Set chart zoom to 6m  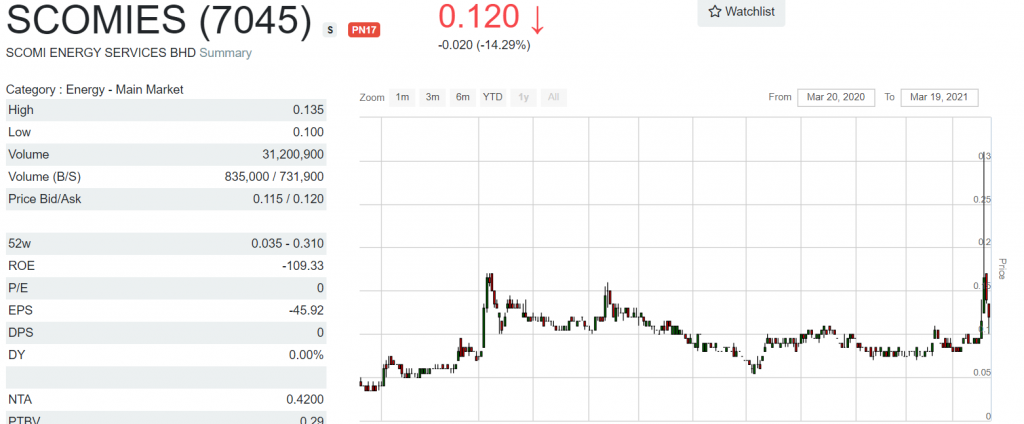(462, 97)
